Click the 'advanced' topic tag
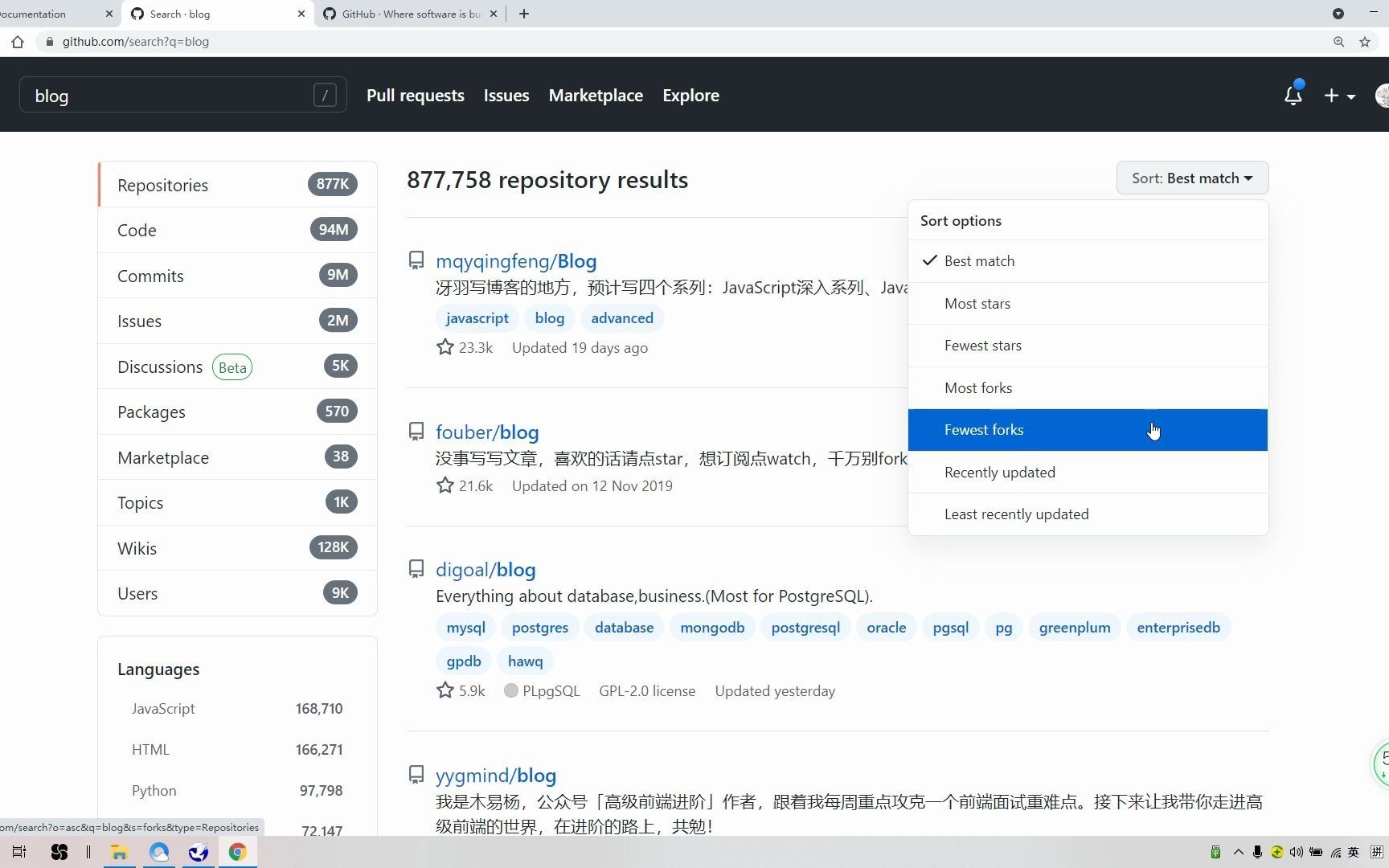1389x868 pixels. (622, 317)
